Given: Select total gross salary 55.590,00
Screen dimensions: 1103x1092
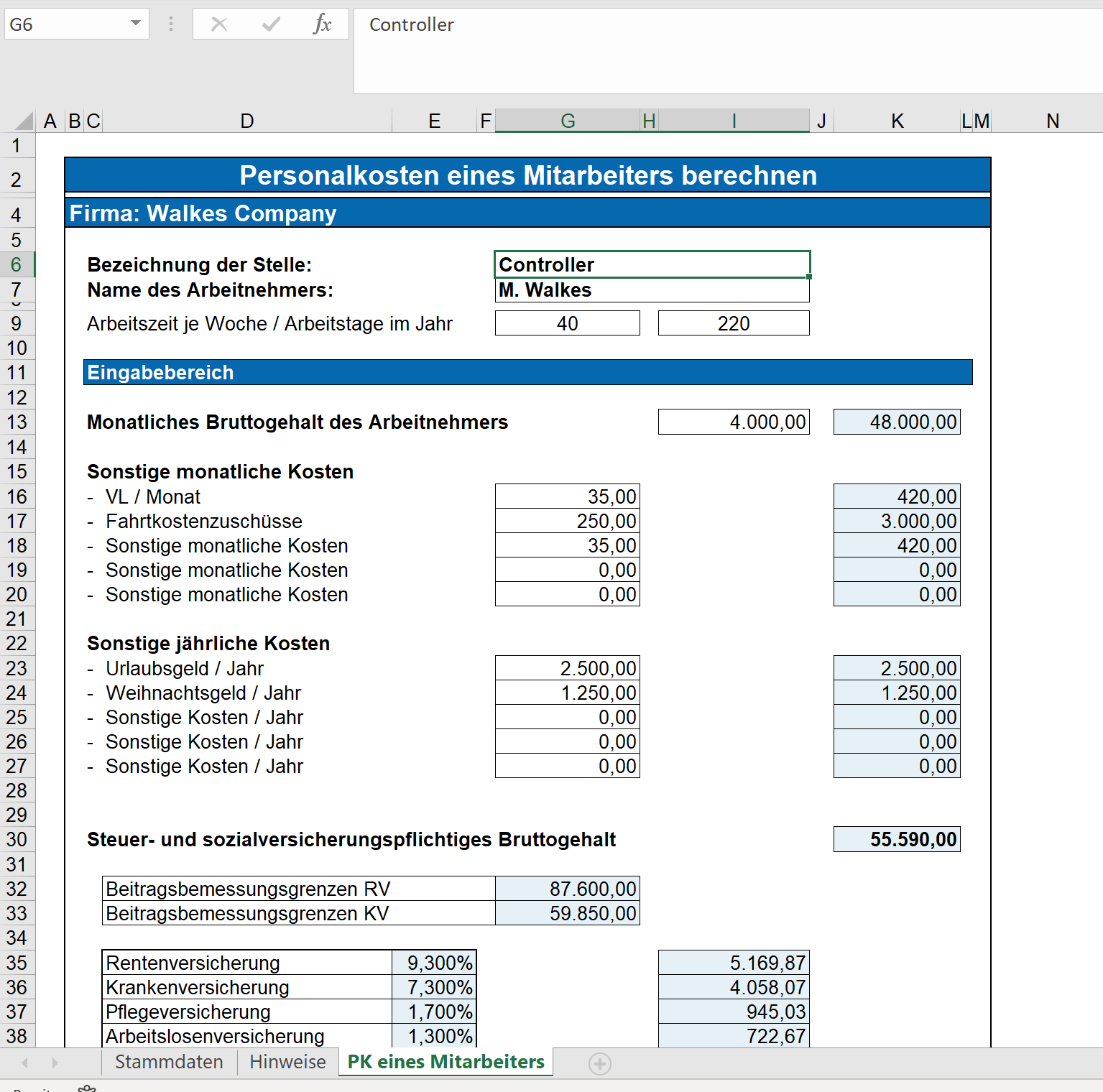Looking at the screenshot, I should point(897,839).
